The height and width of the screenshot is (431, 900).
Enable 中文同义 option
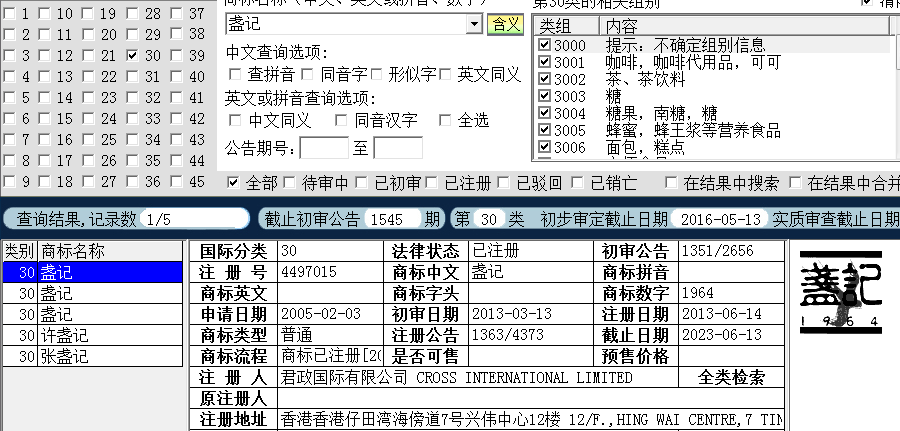click(x=235, y=120)
